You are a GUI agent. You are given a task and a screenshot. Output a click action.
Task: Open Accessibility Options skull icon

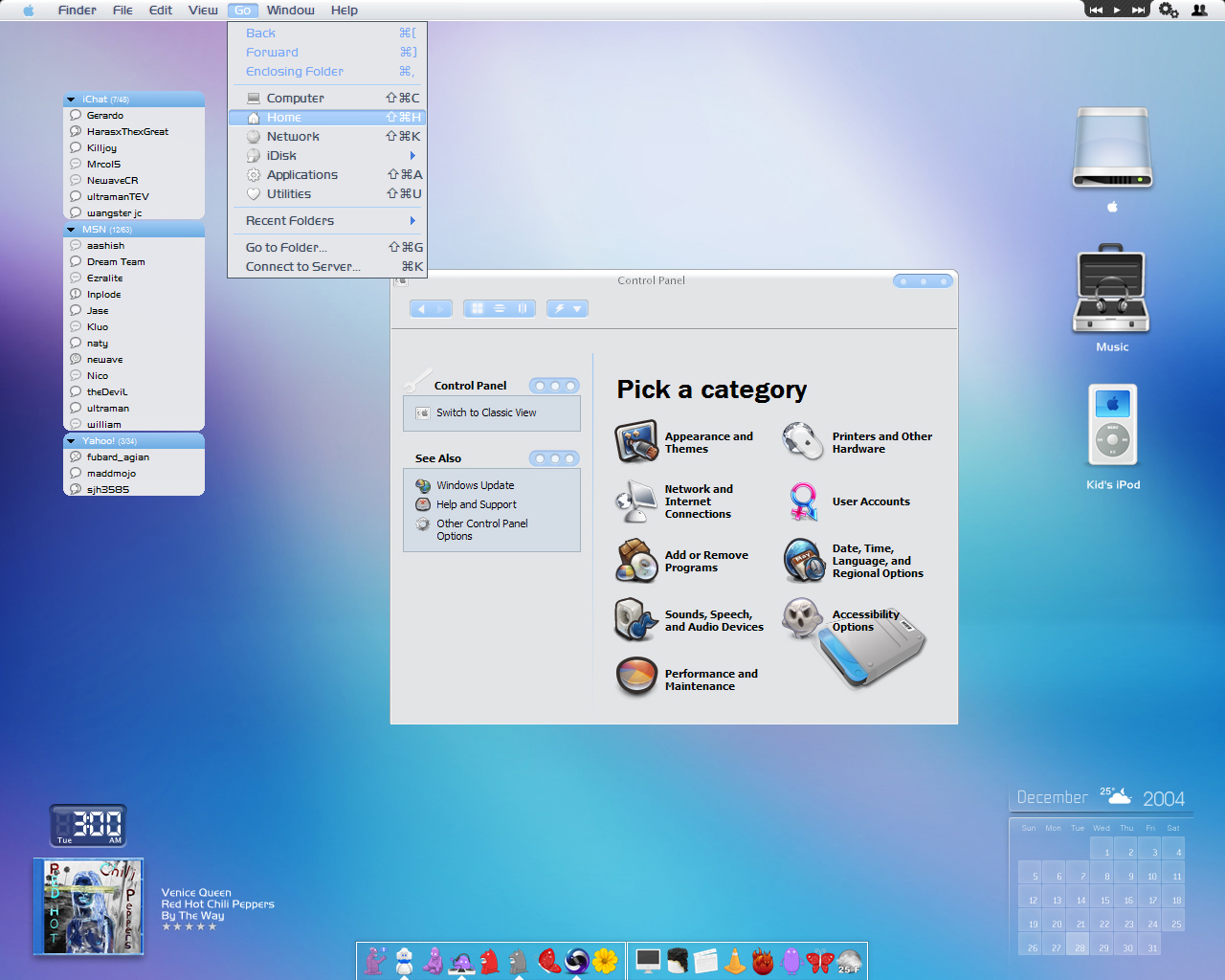pos(802,618)
